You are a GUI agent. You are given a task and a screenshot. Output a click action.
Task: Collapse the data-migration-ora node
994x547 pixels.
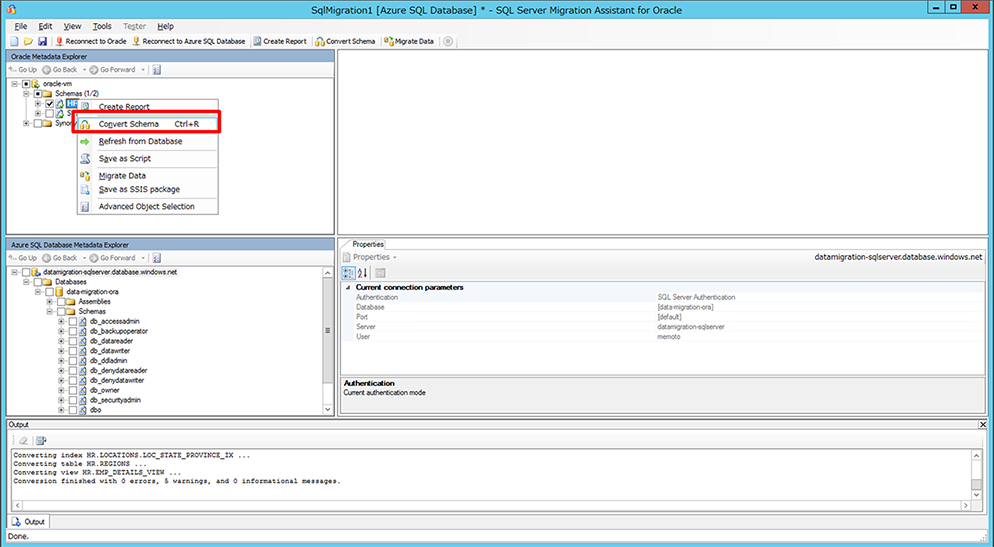click(38, 292)
